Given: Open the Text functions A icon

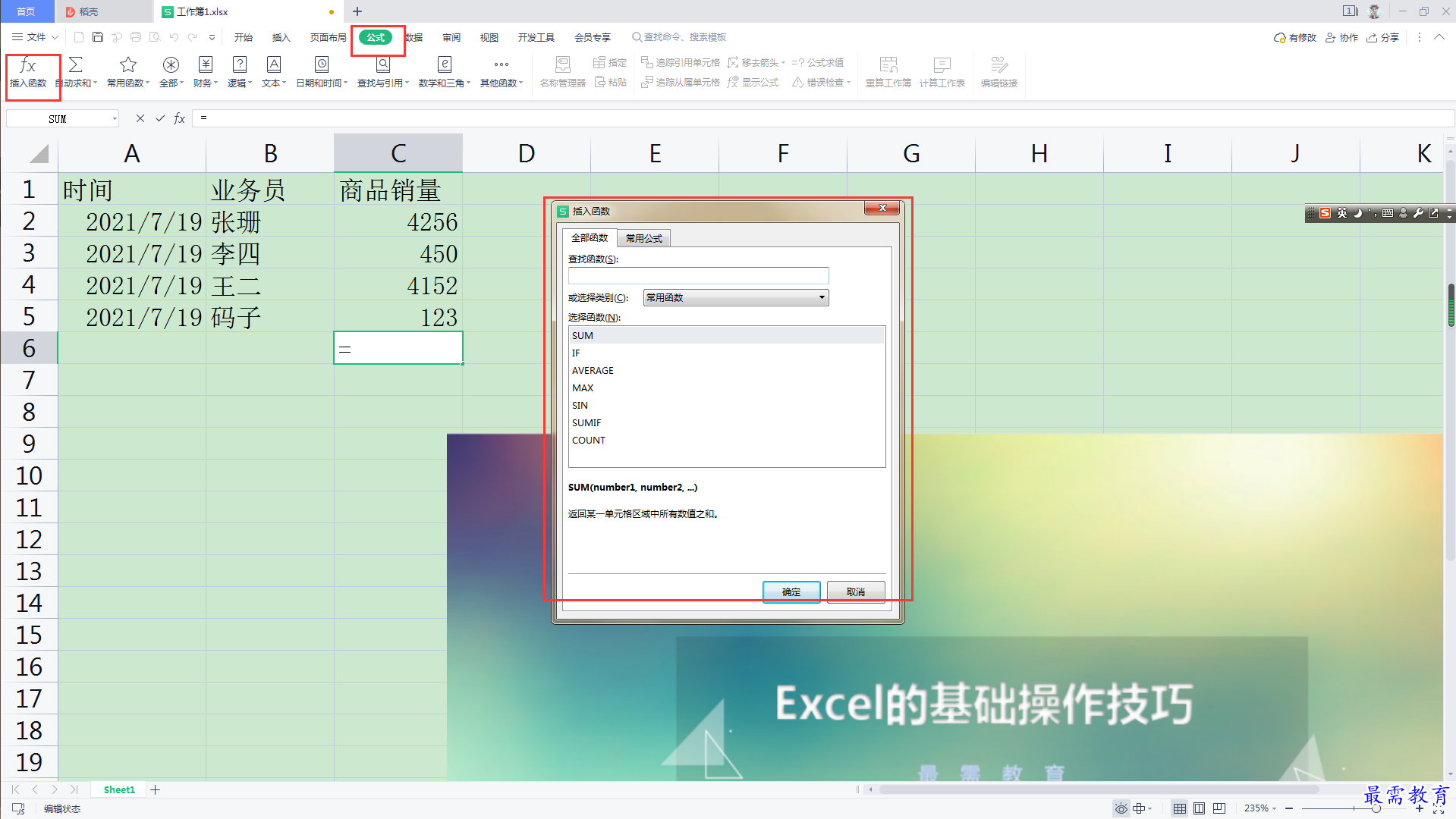Looking at the screenshot, I should [274, 73].
